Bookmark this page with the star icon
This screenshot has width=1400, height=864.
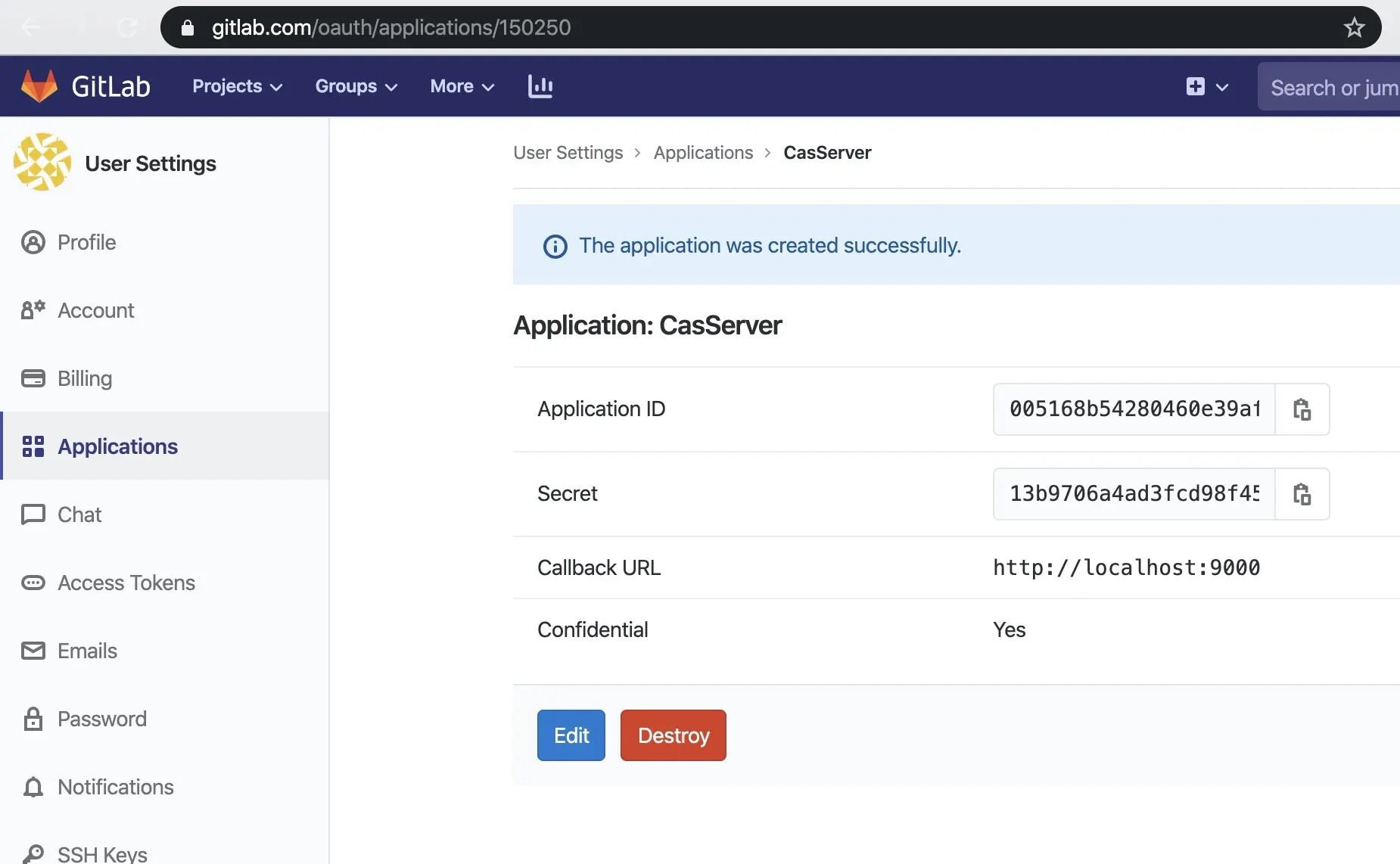(x=1354, y=28)
